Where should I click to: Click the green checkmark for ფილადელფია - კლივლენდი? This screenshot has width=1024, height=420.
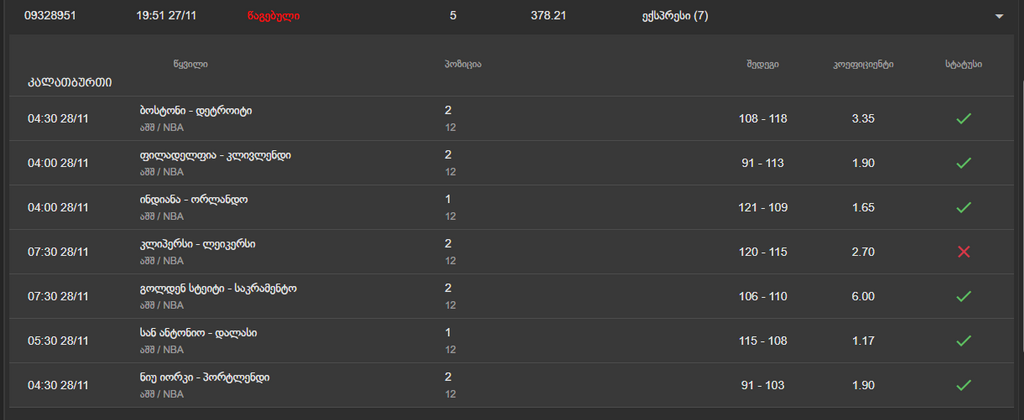tap(963, 163)
